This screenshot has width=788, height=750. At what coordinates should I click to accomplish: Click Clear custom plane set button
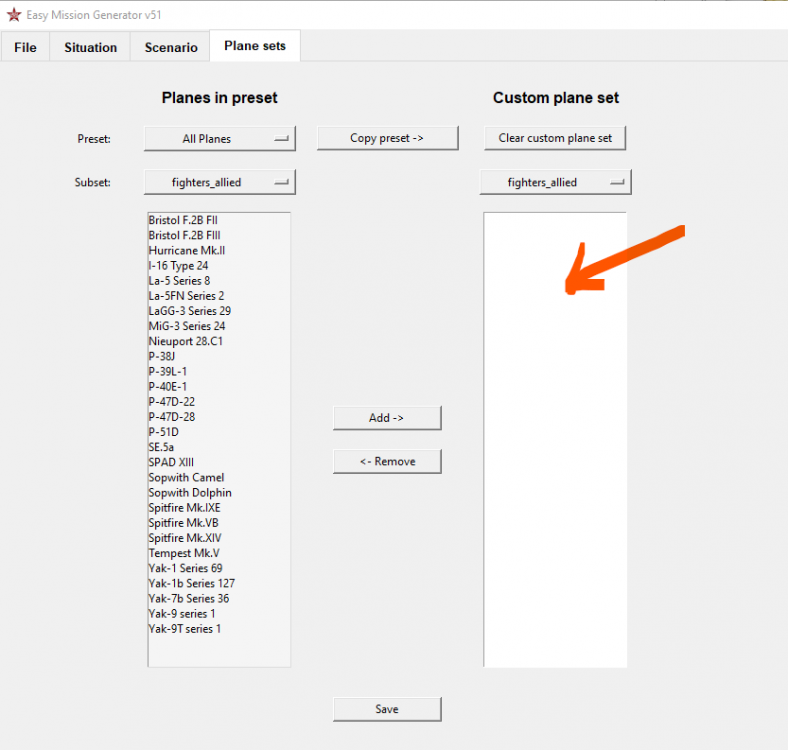pos(555,138)
